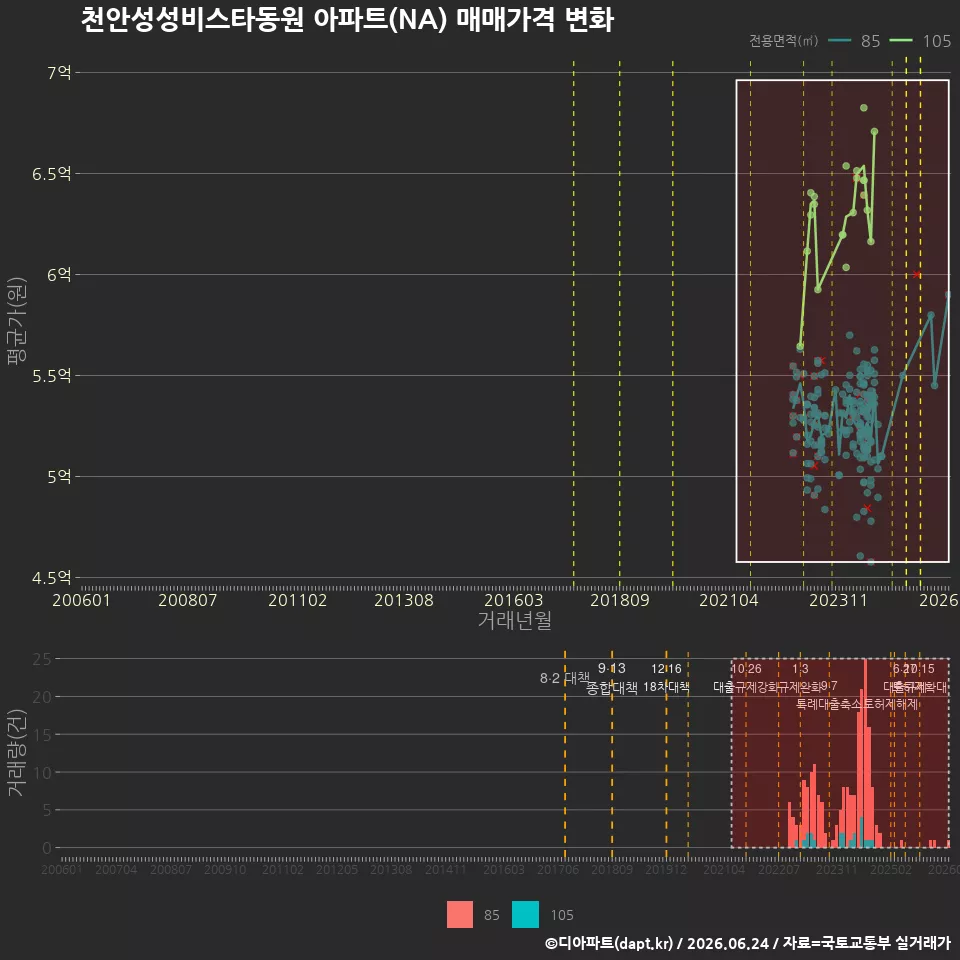The width and height of the screenshot is (960, 960).
Task: Click the red x marker on 6억 line
Action: (917, 275)
